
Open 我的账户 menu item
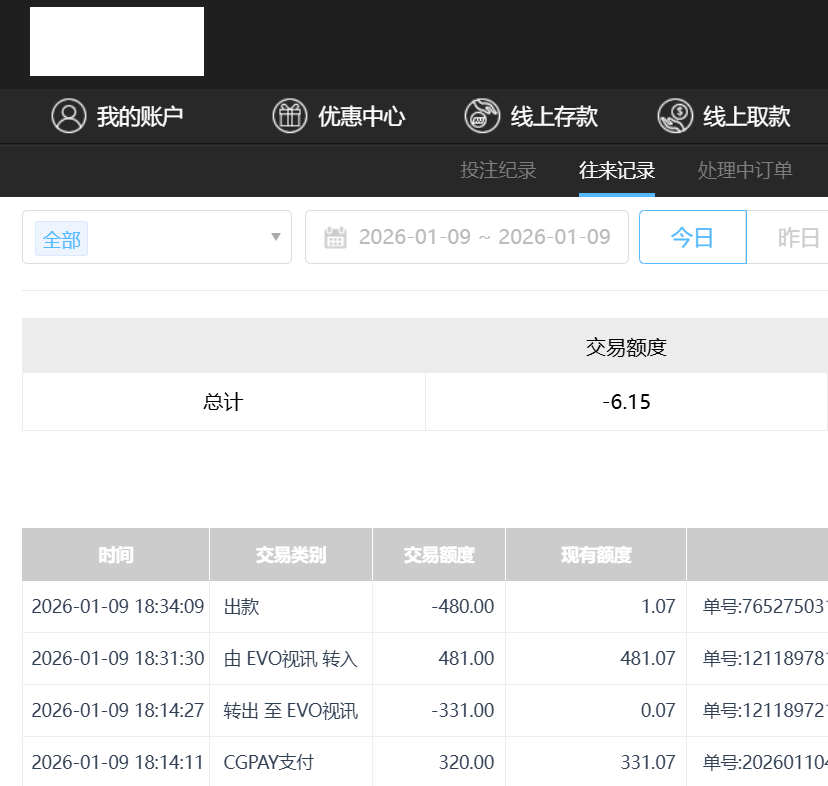click(x=139, y=117)
